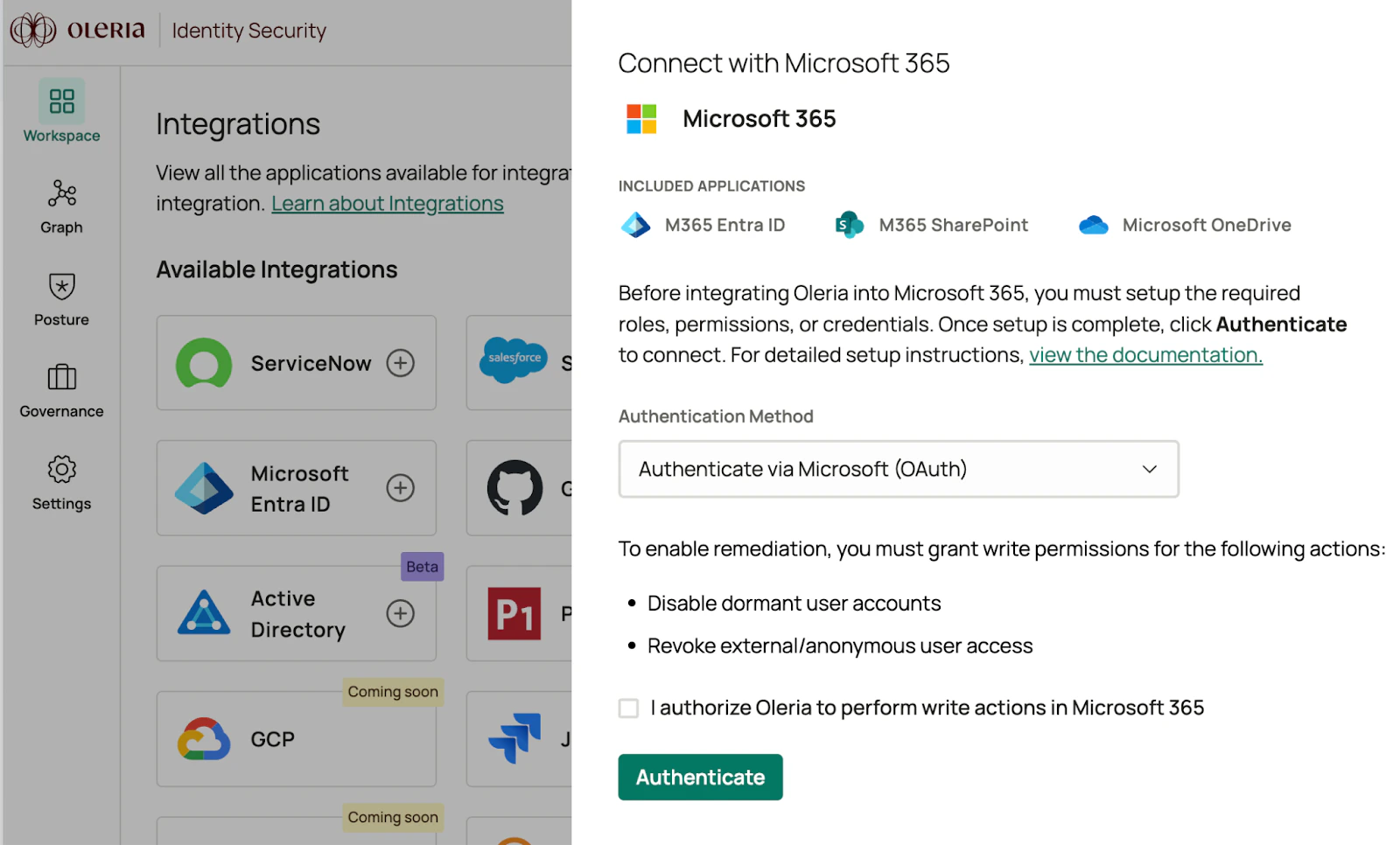This screenshot has height=845, width=1400.
Task: Click Microsoft OneDrive application name
Action: tap(1207, 226)
